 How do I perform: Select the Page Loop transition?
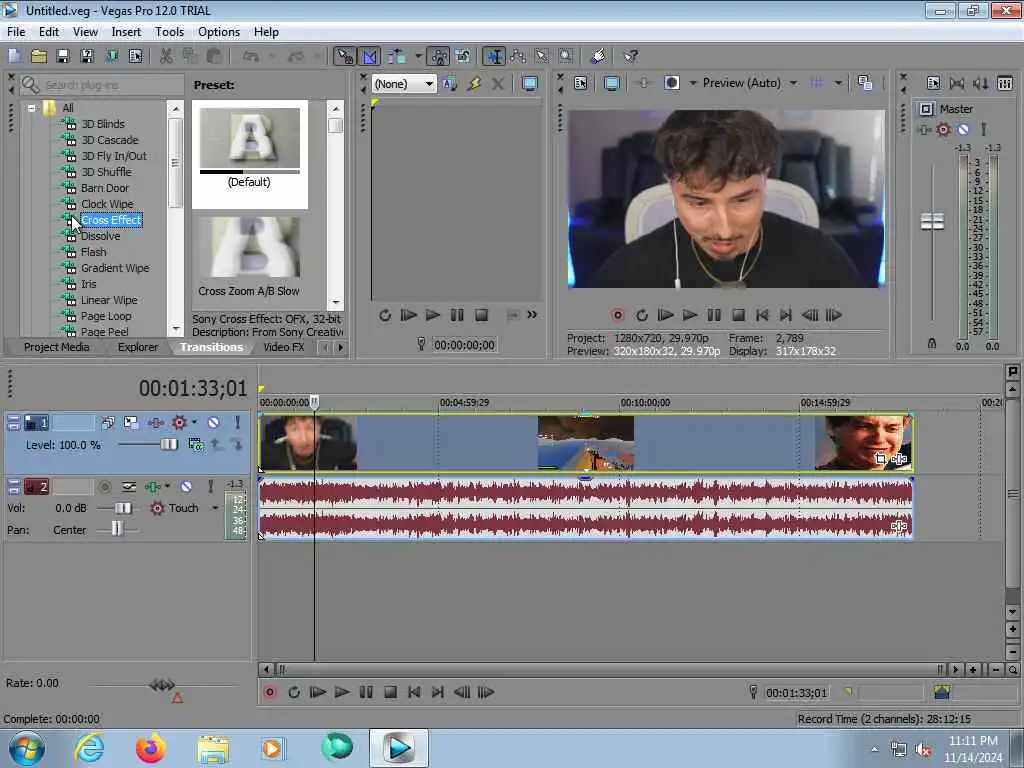[106, 316]
